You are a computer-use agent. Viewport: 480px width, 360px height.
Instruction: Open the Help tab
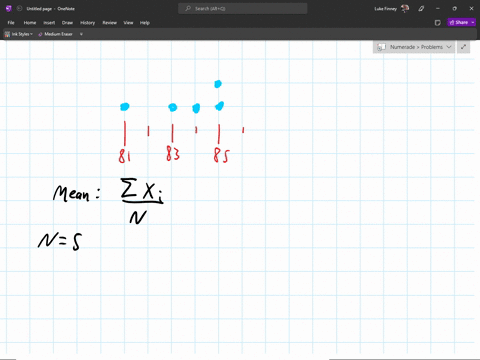(x=145, y=23)
